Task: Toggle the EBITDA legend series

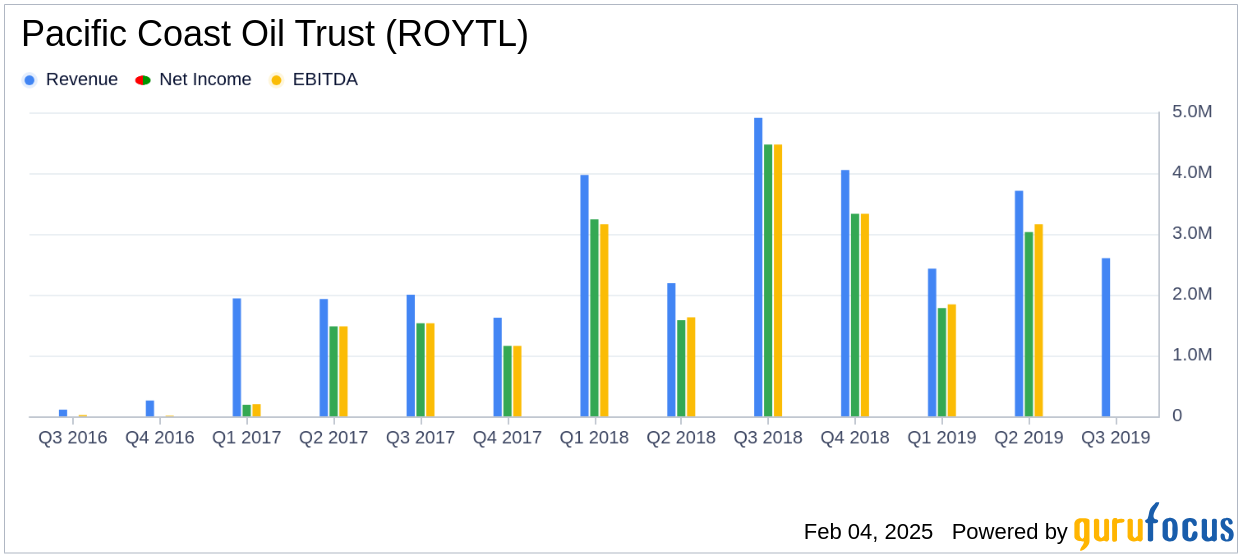Action: pyautogui.click(x=324, y=80)
